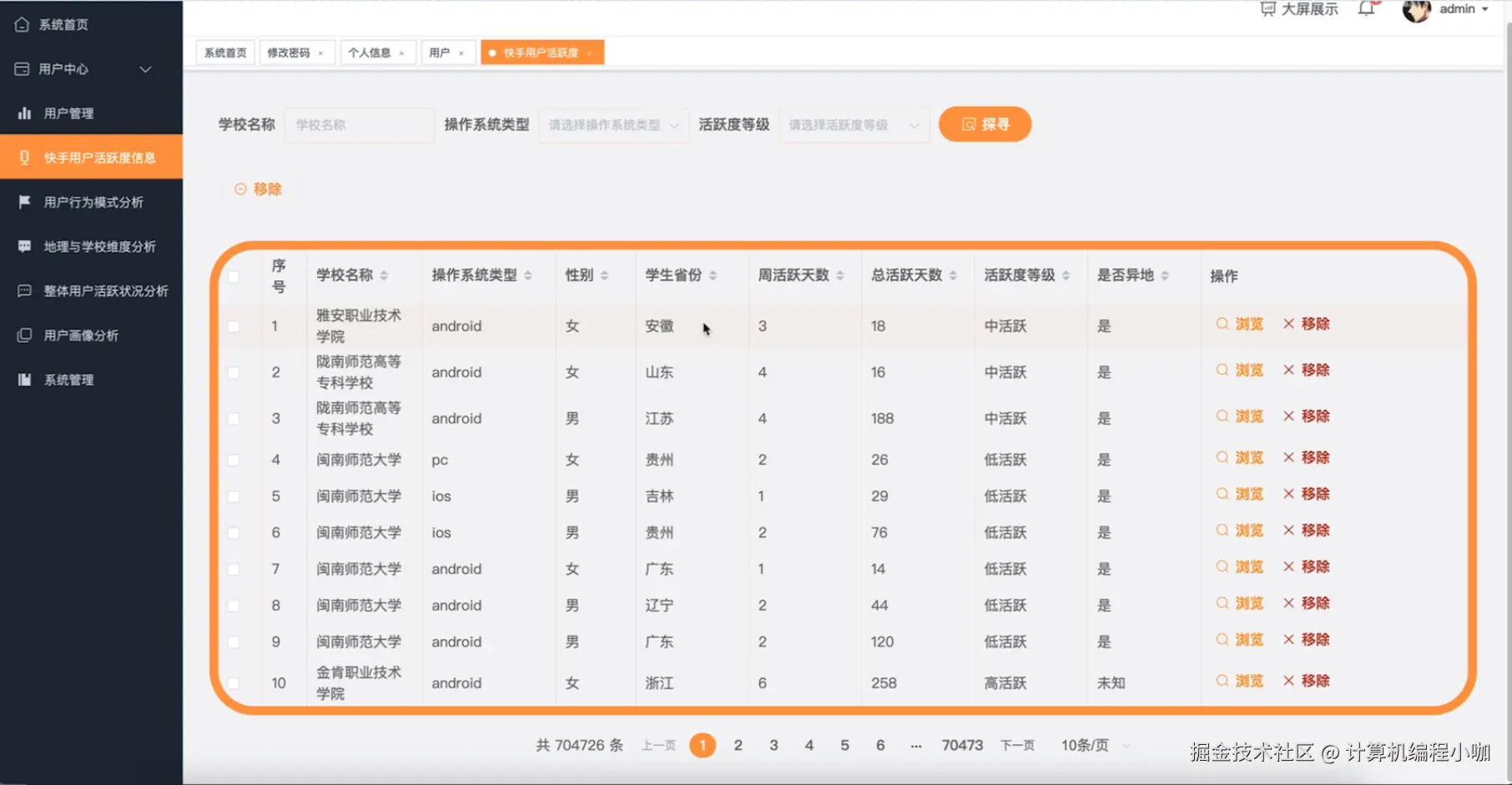Image resolution: width=1512 pixels, height=785 pixels.
Task: Click 下一页 next page button
Action: point(1017,746)
